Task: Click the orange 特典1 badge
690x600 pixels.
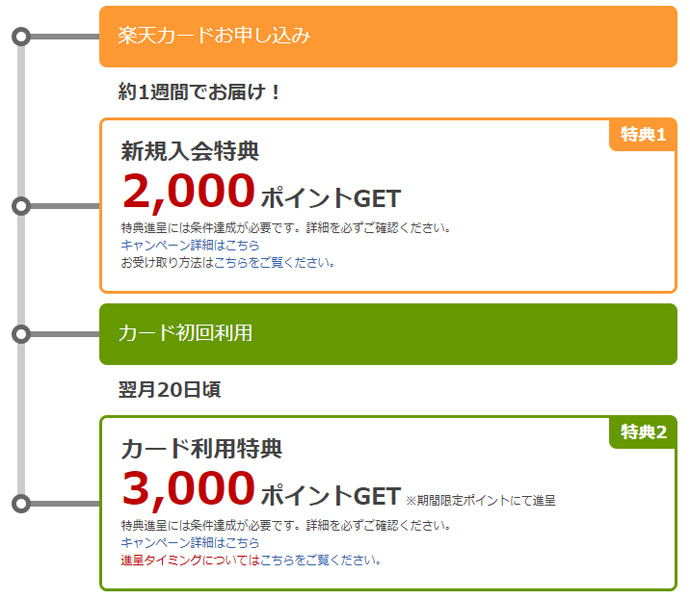Action: pyautogui.click(x=643, y=135)
